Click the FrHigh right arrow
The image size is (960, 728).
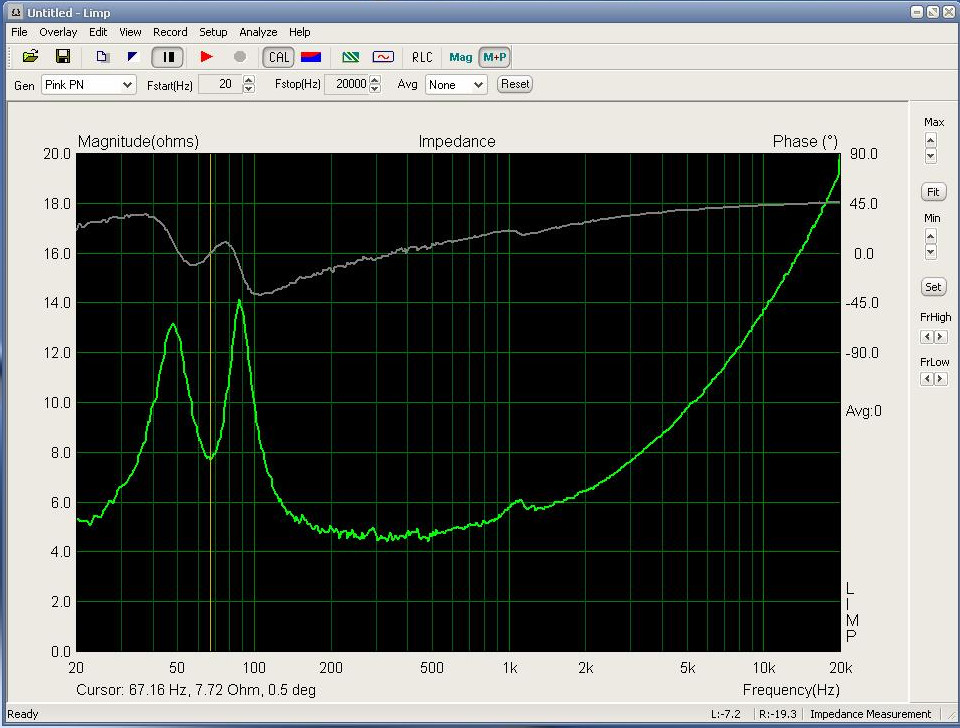point(941,337)
